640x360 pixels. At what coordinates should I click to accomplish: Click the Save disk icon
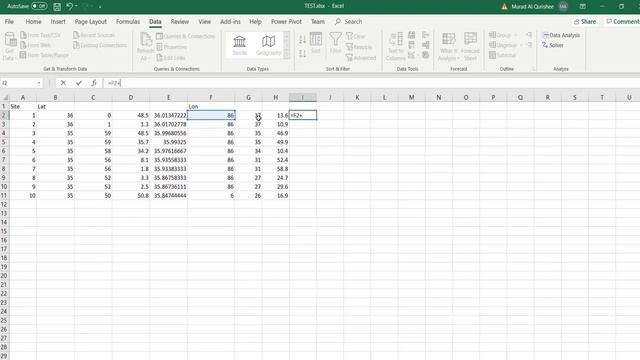coord(57,7)
